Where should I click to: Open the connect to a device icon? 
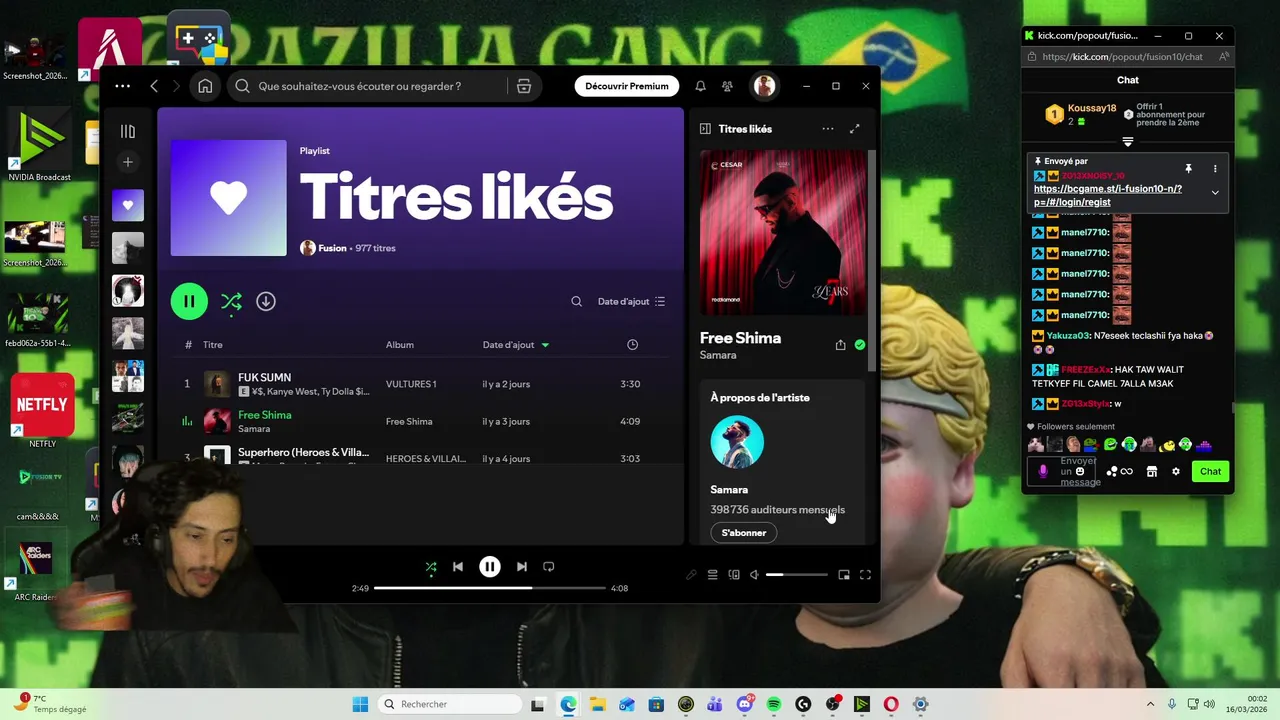click(x=734, y=575)
